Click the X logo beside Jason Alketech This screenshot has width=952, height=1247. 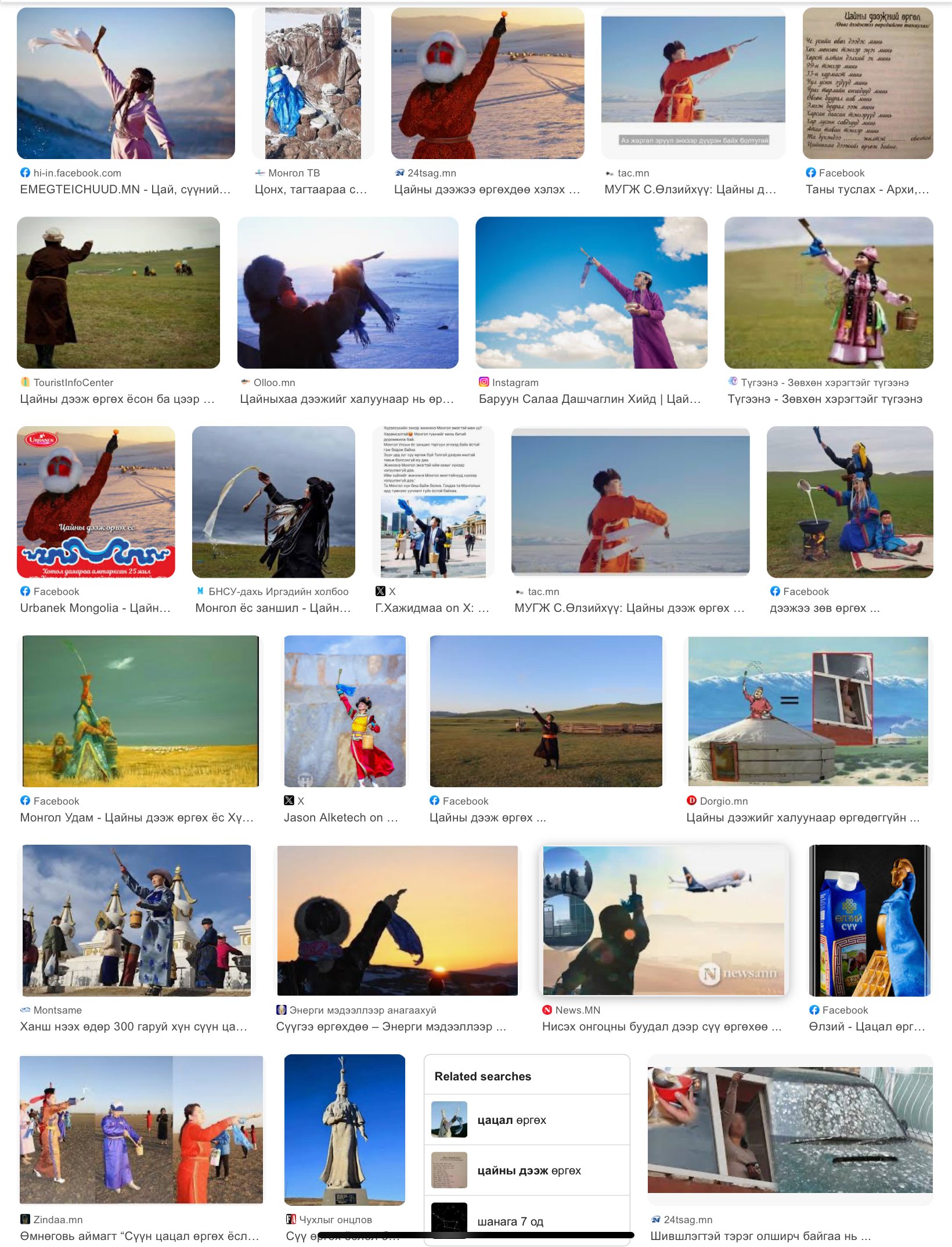click(x=289, y=801)
